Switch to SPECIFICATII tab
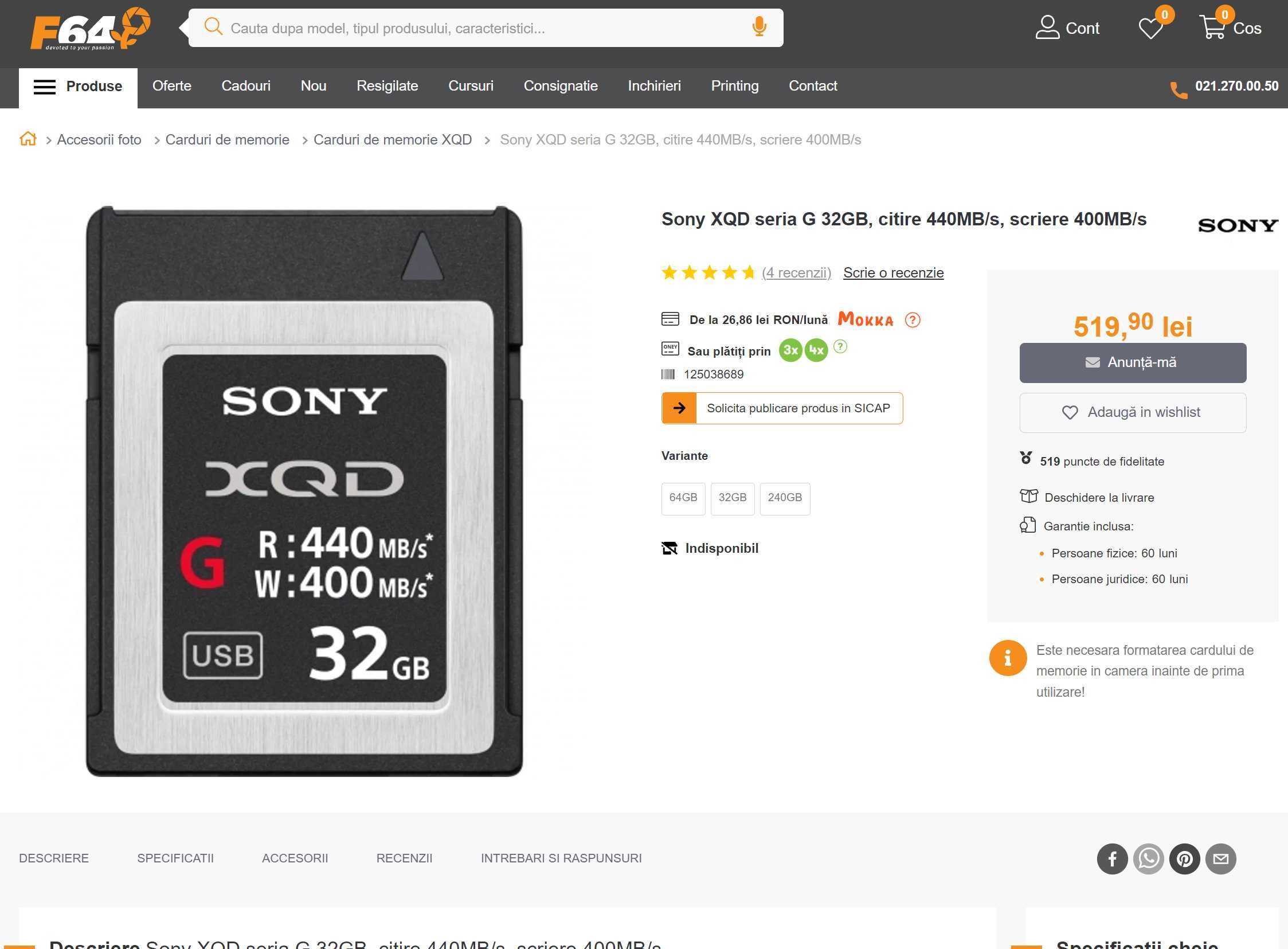 tap(175, 858)
